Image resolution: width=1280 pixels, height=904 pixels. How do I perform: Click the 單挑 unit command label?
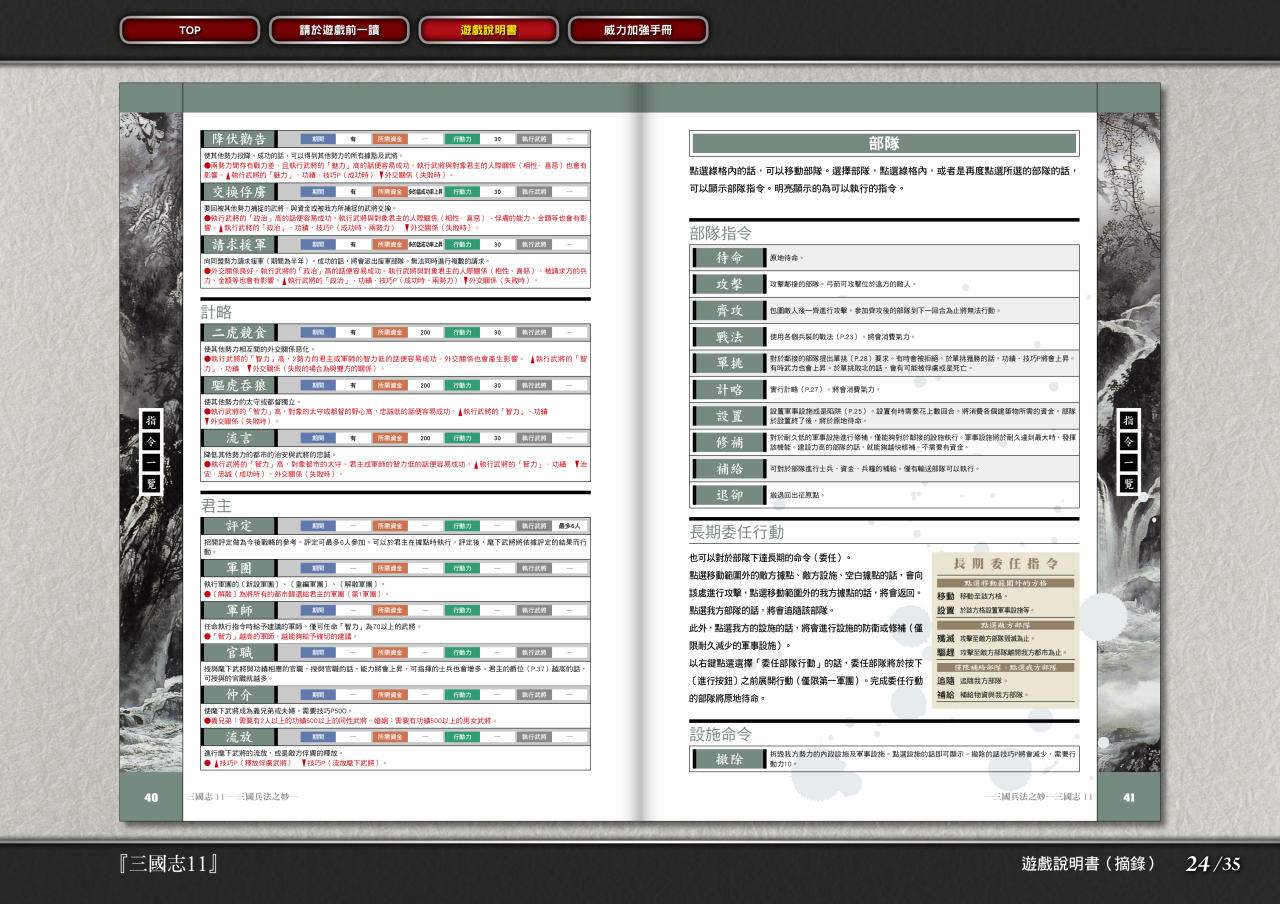(x=729, y=363)
